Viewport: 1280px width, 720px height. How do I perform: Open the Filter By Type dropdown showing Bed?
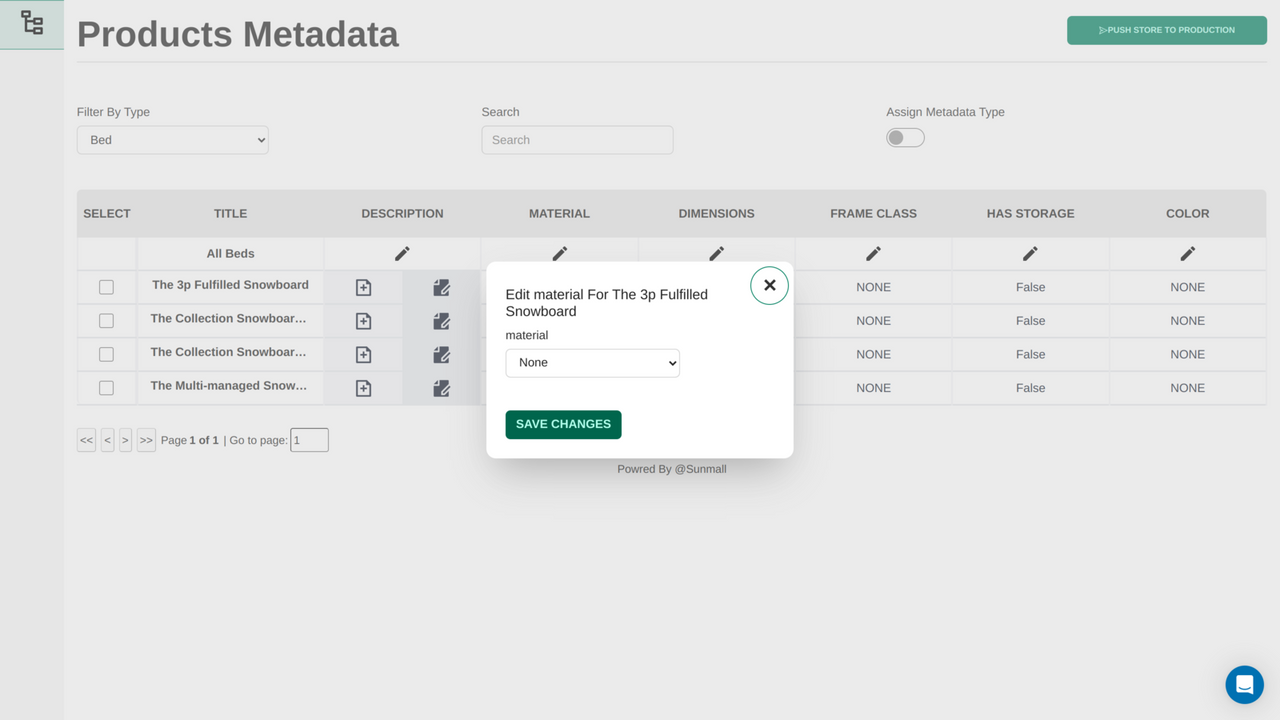point(172,140)
